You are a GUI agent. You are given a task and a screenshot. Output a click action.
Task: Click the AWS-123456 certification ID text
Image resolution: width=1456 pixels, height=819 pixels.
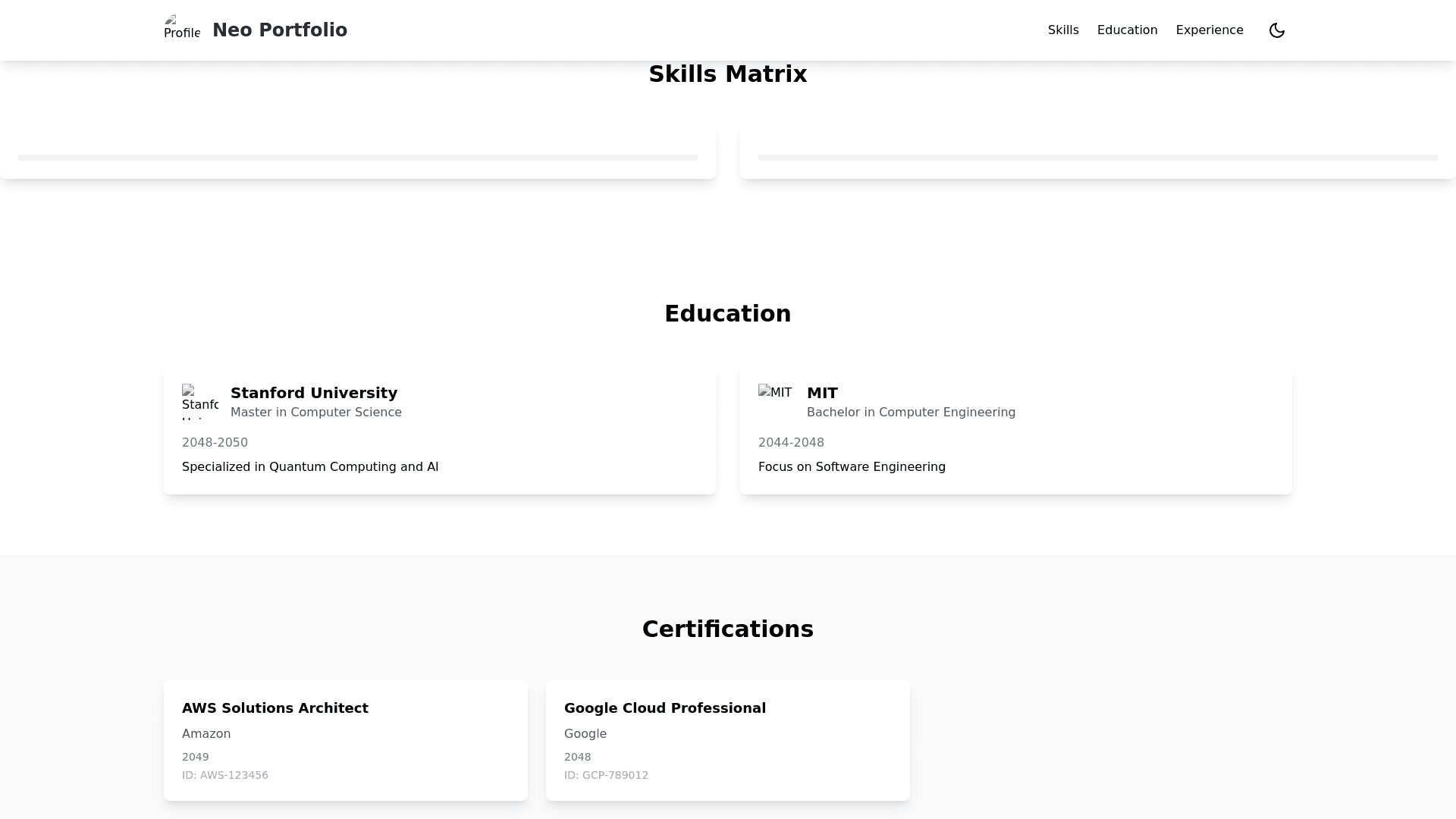[x=225, y=775]
